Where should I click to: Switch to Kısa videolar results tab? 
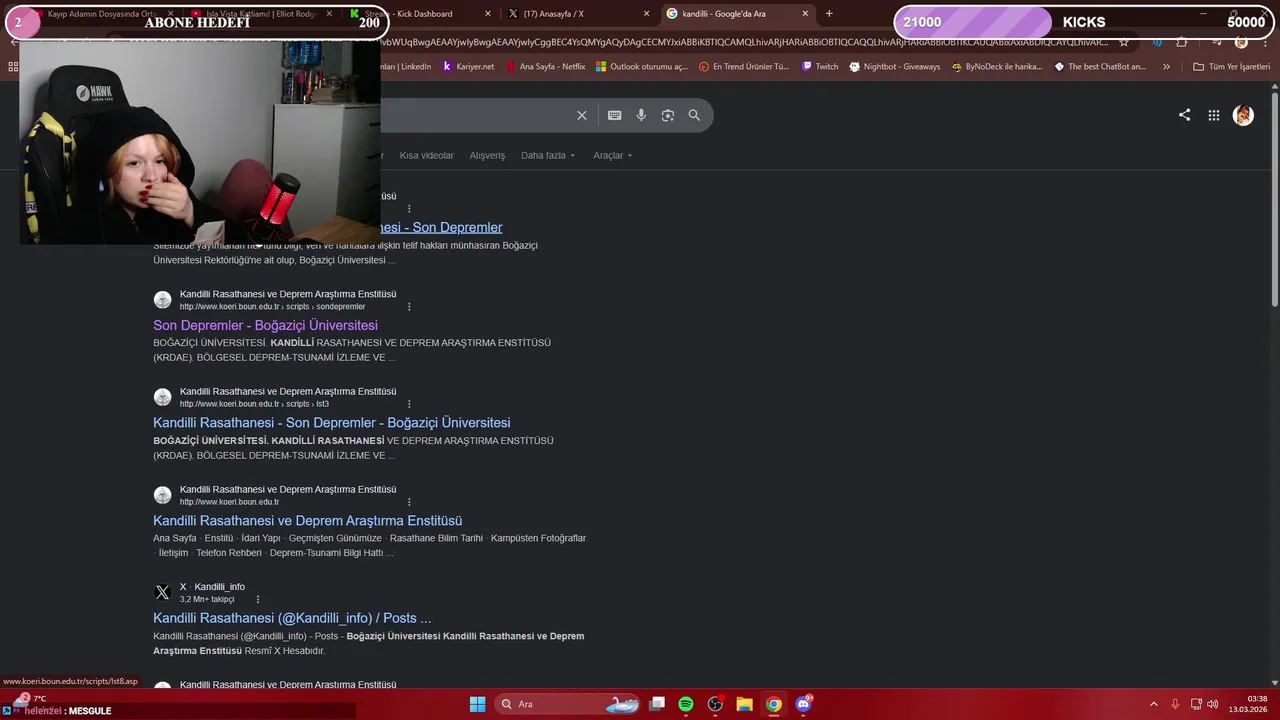pyautogui.click(x=426, y=155)
